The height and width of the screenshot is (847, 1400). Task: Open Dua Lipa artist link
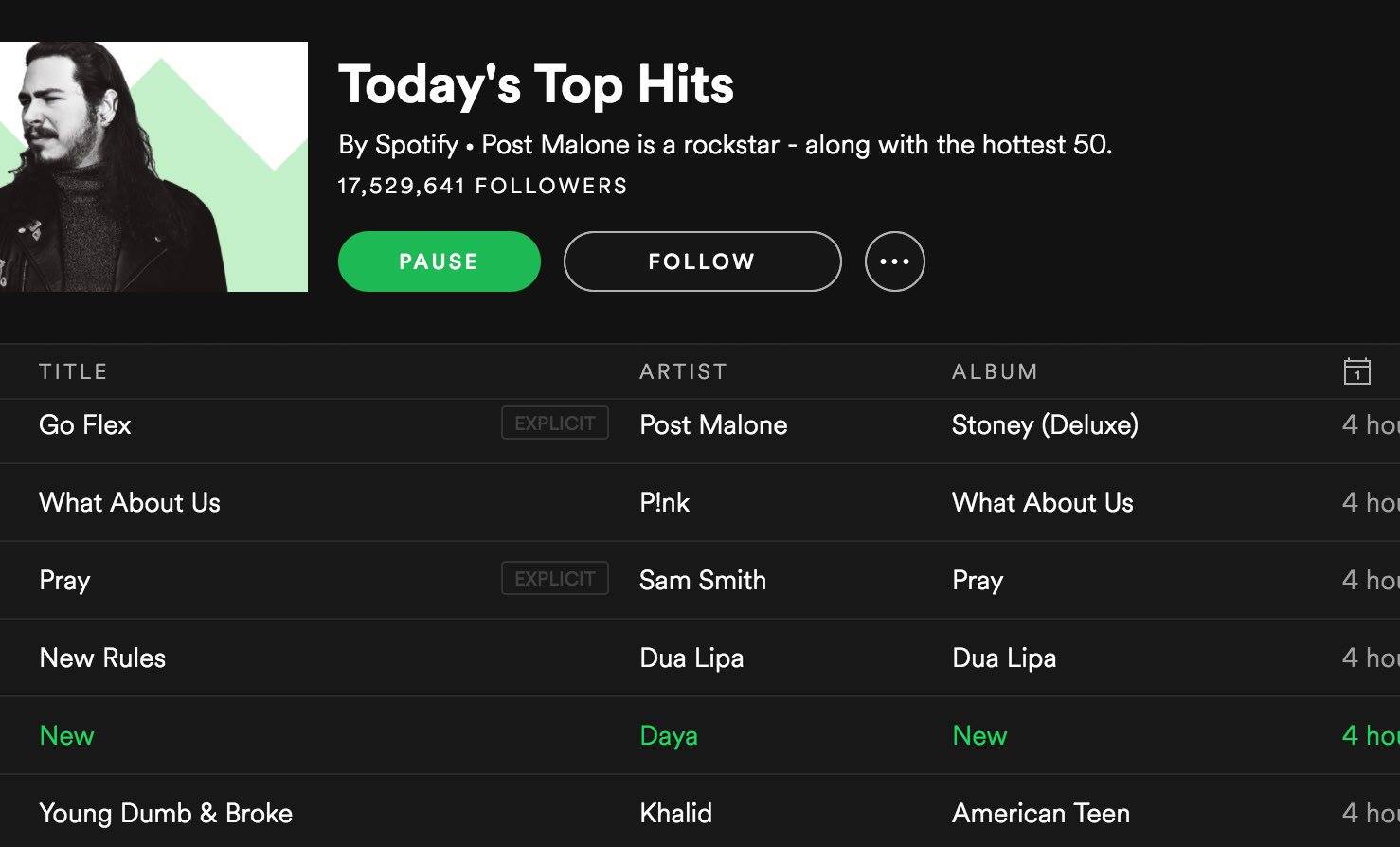click(691, 658)
